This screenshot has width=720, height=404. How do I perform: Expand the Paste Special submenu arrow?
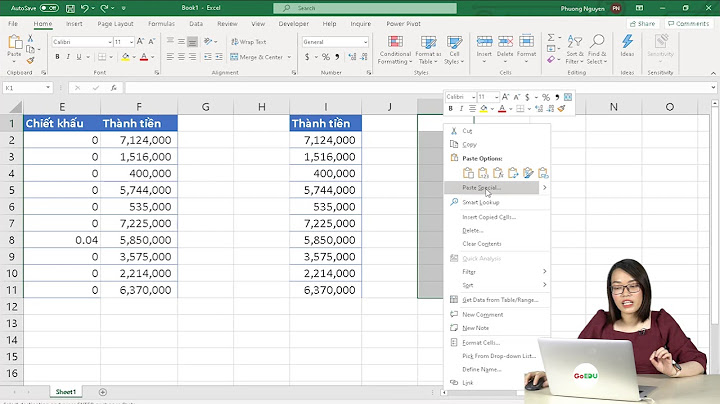coord(545,187)
